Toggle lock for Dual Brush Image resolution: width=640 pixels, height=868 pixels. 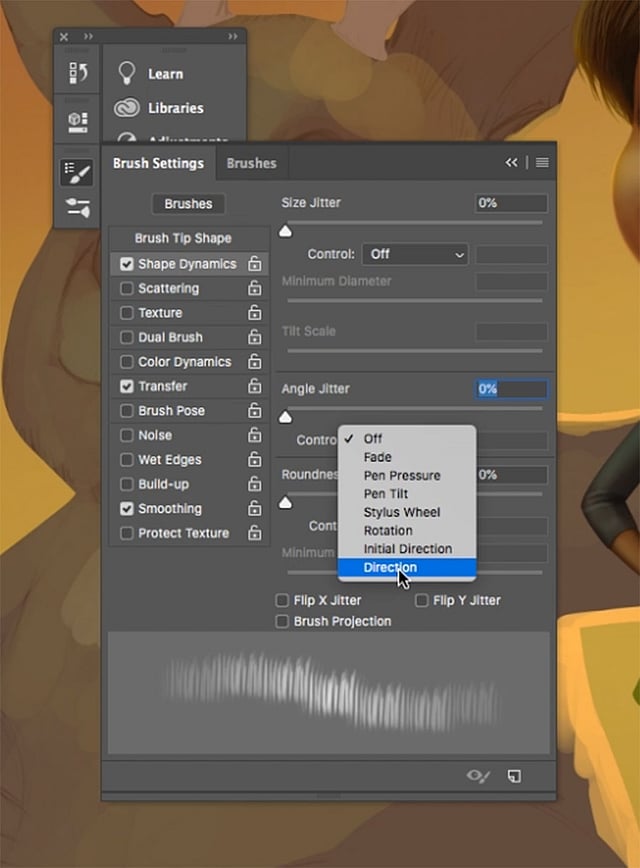(255, 337)
